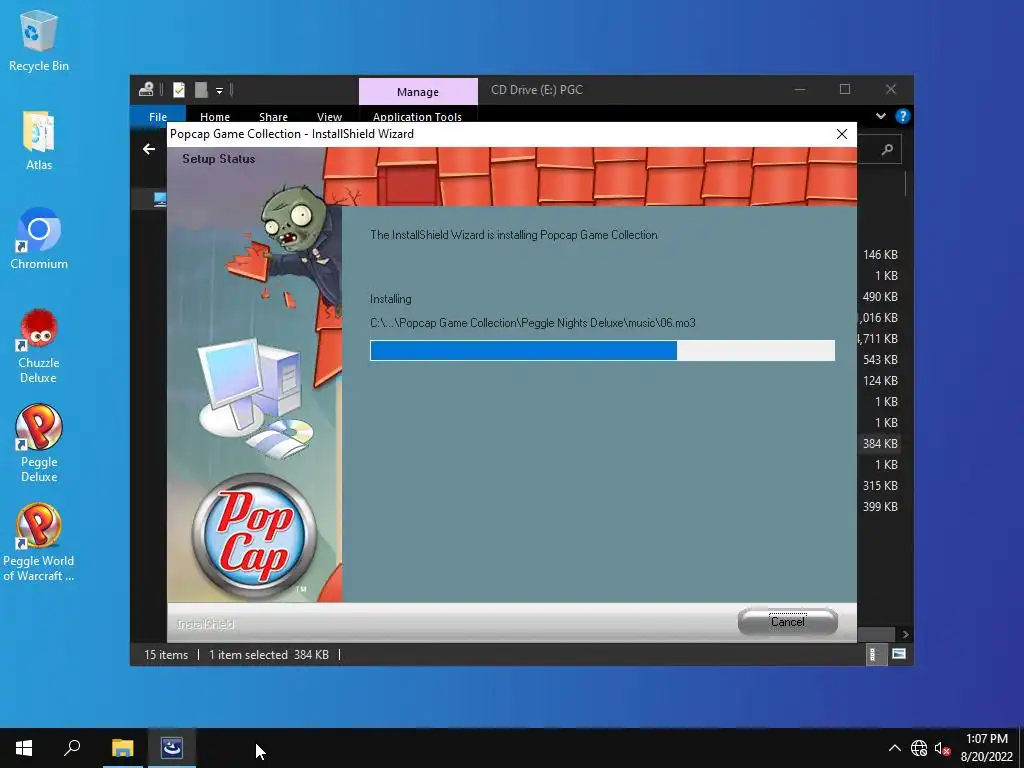The image size is (1024, 768).
Task: Cancel the Popcap Game Collection installation
Action: [788, 621]
